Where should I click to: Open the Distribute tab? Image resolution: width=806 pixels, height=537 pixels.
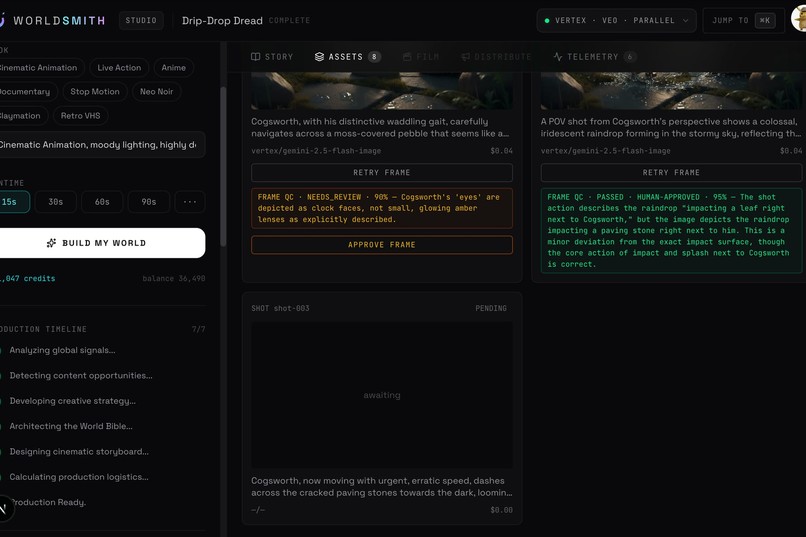(x=496, y=57)
